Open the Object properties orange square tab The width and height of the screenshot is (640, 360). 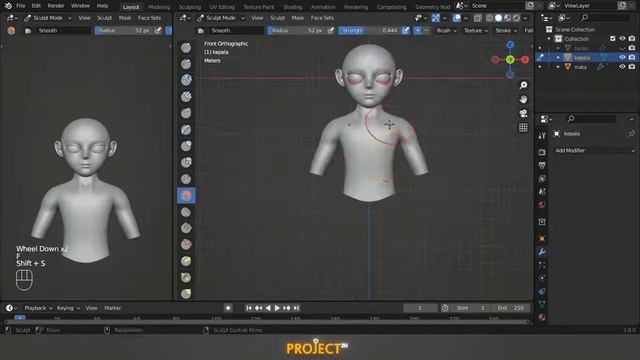[x=542, y=239]
